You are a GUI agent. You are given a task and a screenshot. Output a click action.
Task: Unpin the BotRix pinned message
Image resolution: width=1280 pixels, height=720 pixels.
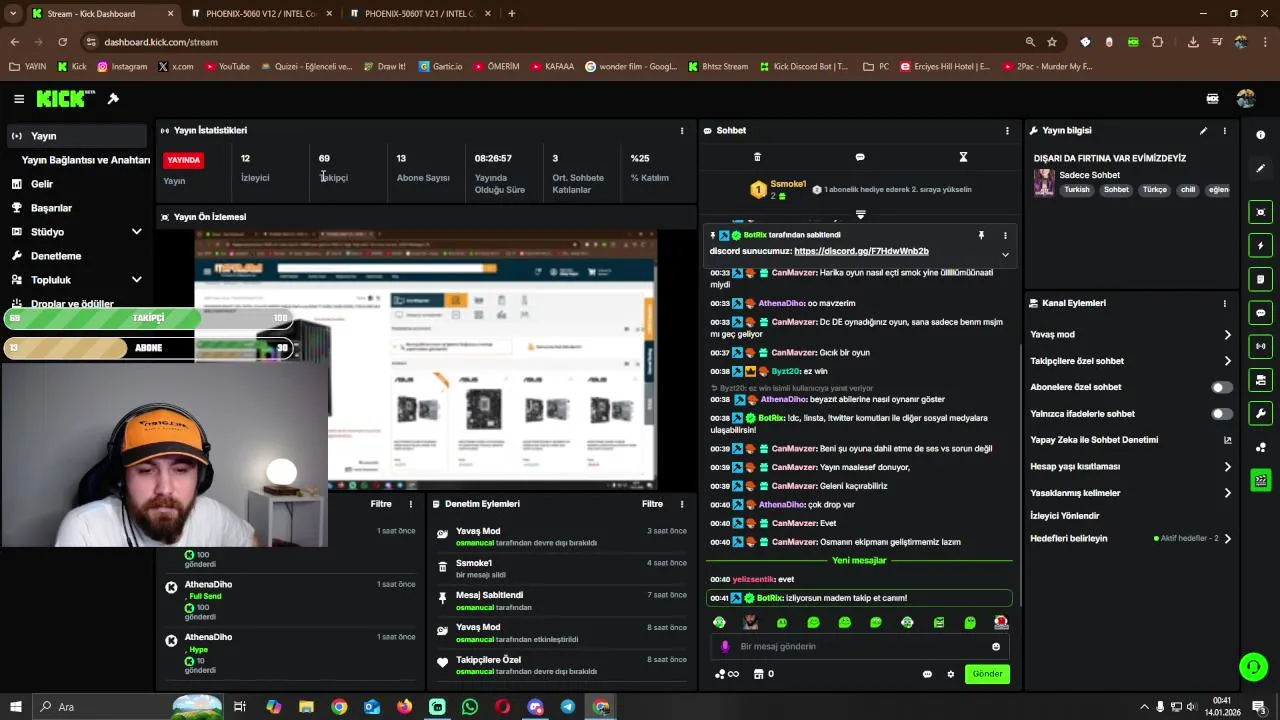(981, 235)
